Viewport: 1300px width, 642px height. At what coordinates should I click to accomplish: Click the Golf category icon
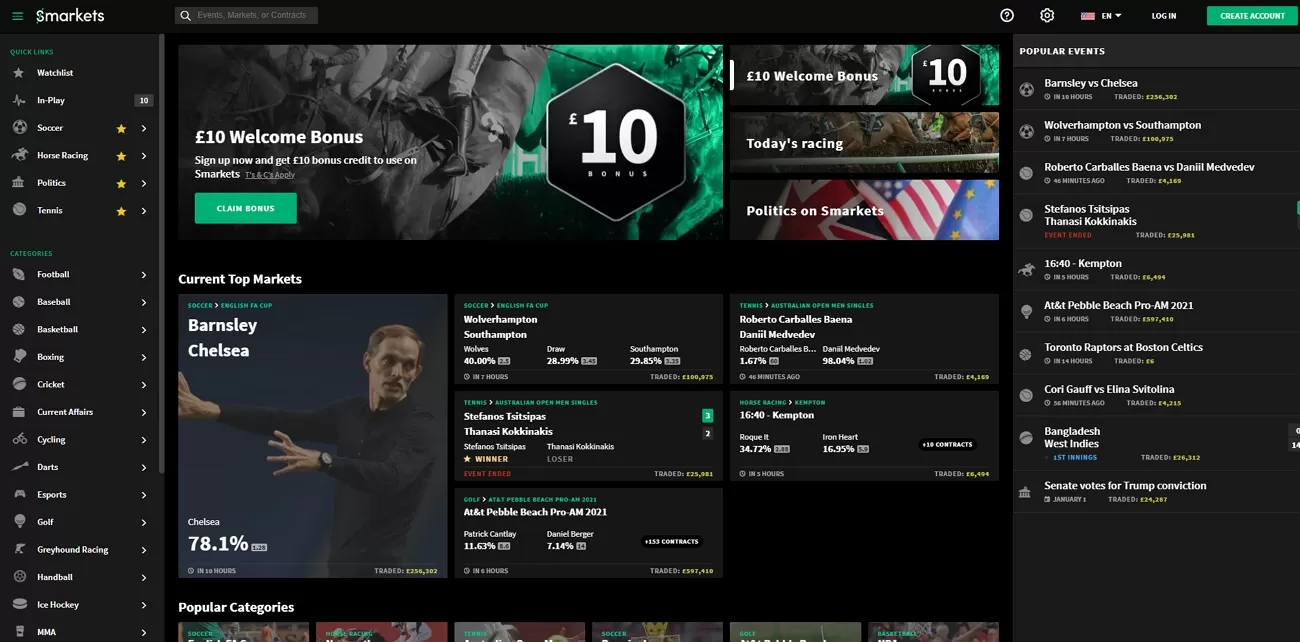pyautogui.click(x=19, y=522)
